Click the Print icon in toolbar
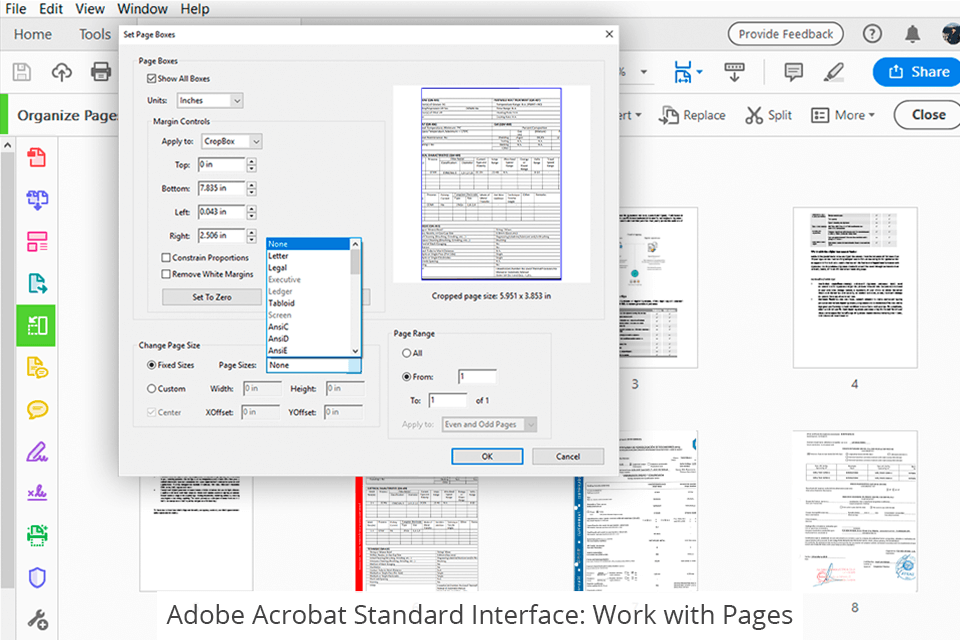 pos(101,72)
